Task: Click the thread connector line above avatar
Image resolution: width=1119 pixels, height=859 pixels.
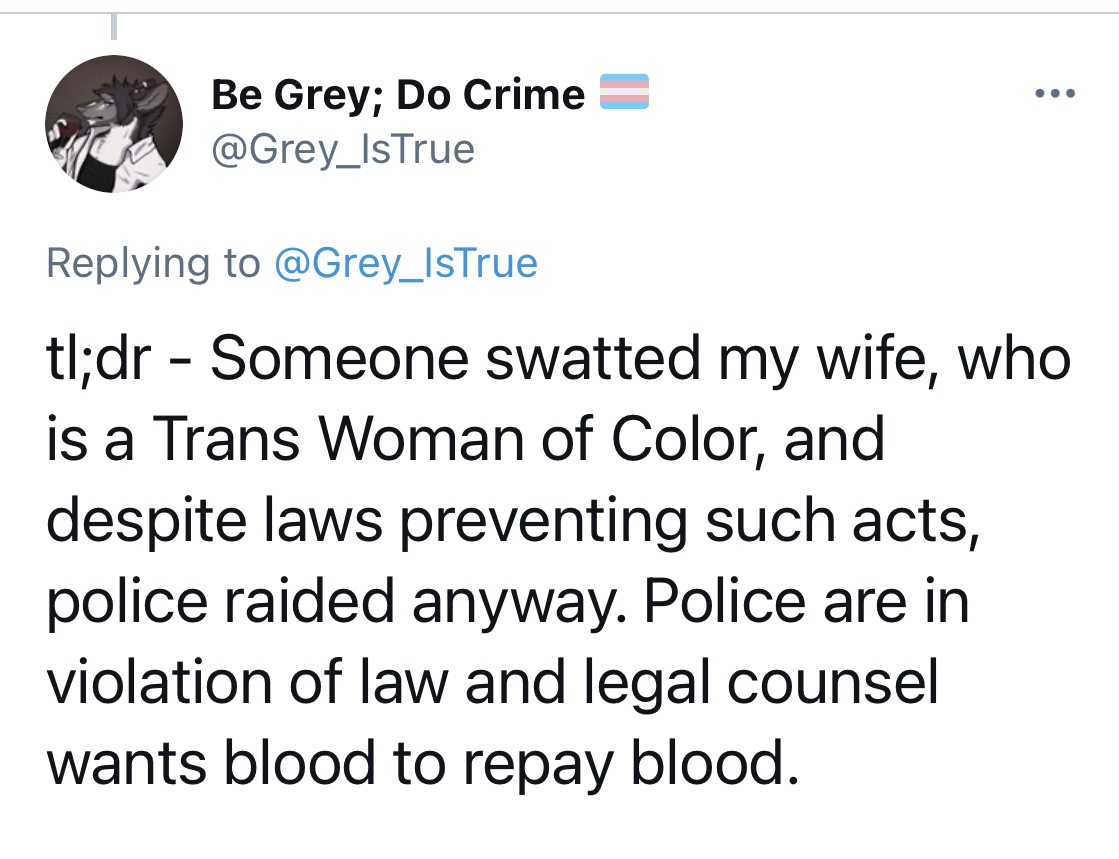Action: point(113,26)
